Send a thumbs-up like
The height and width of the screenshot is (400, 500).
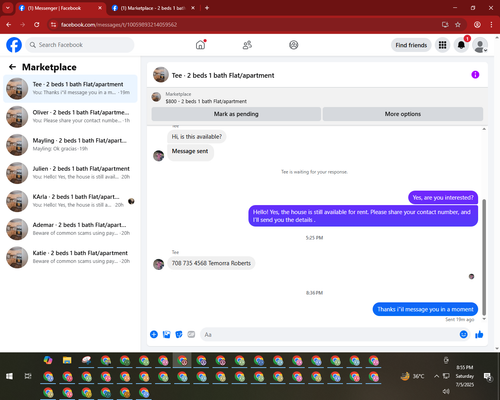[x=479, y=334]
